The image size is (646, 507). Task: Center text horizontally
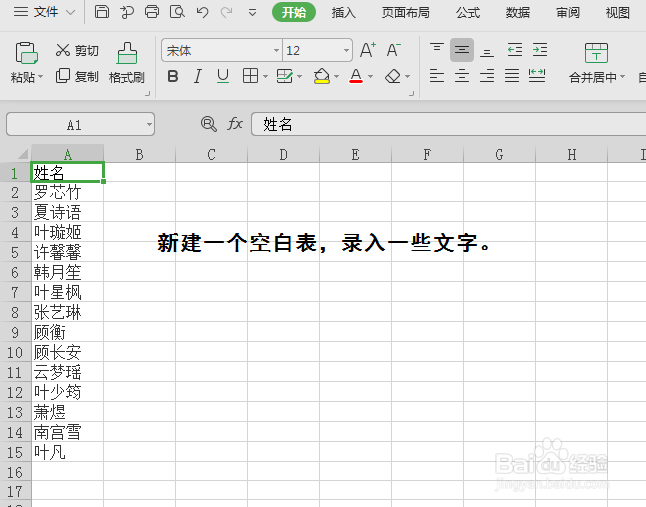[462, 76]
